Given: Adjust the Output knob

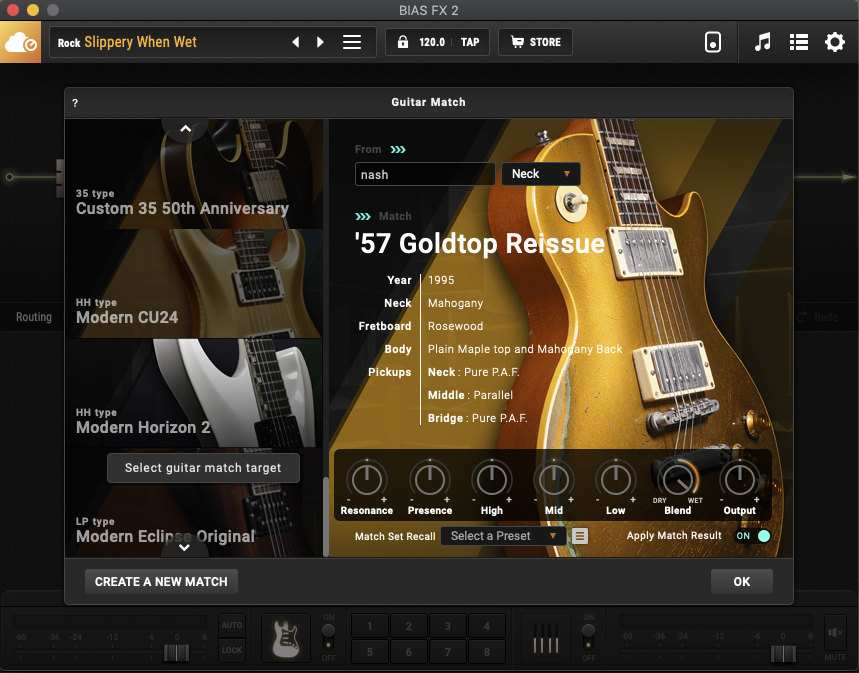Looking at the screenshot, I should click(740, 480).
